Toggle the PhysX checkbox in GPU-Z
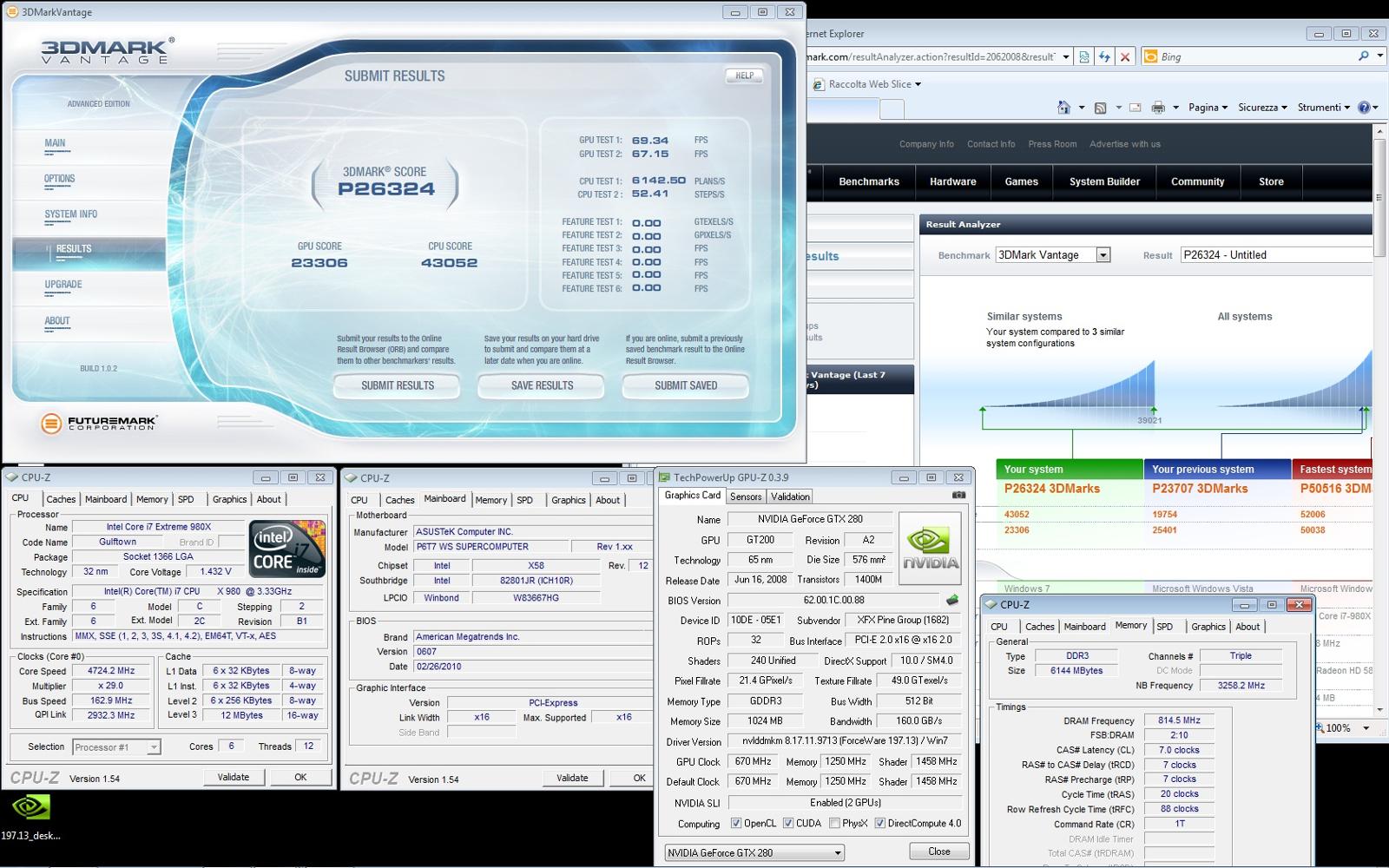This screenshot has height=868, width=1389. (834, 824)
